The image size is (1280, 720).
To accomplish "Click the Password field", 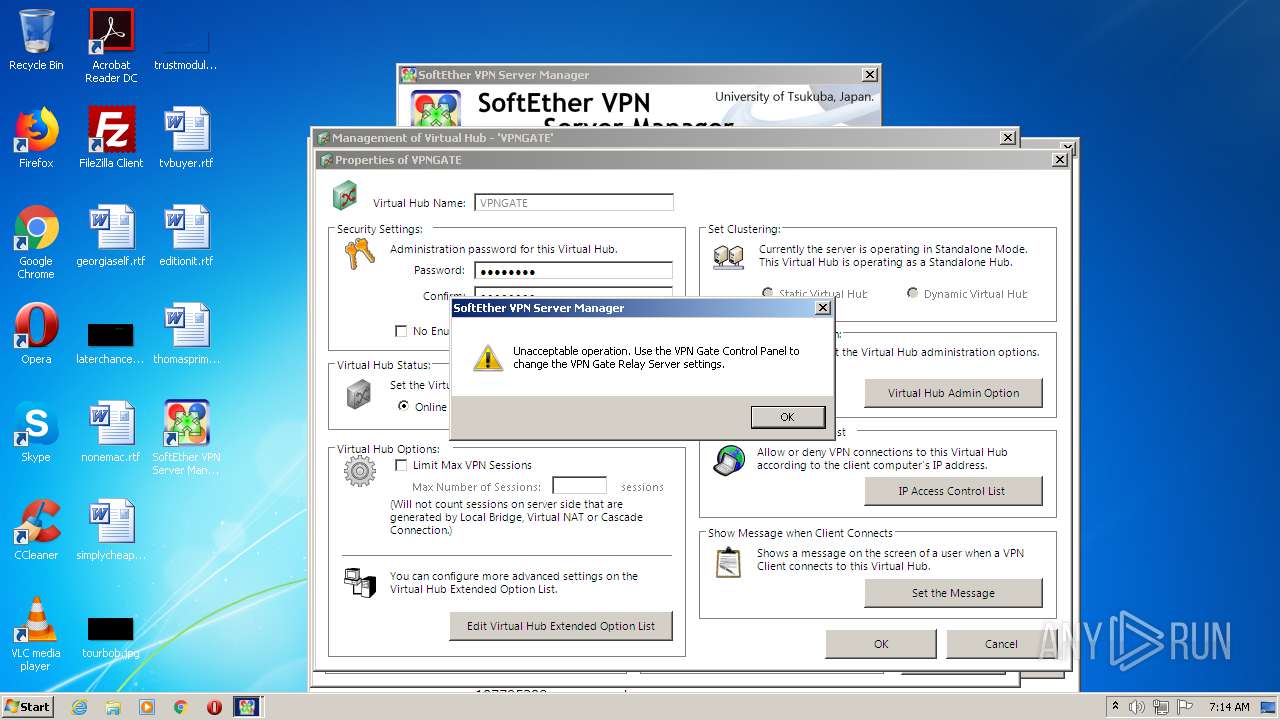I will [x=573, y=271].
